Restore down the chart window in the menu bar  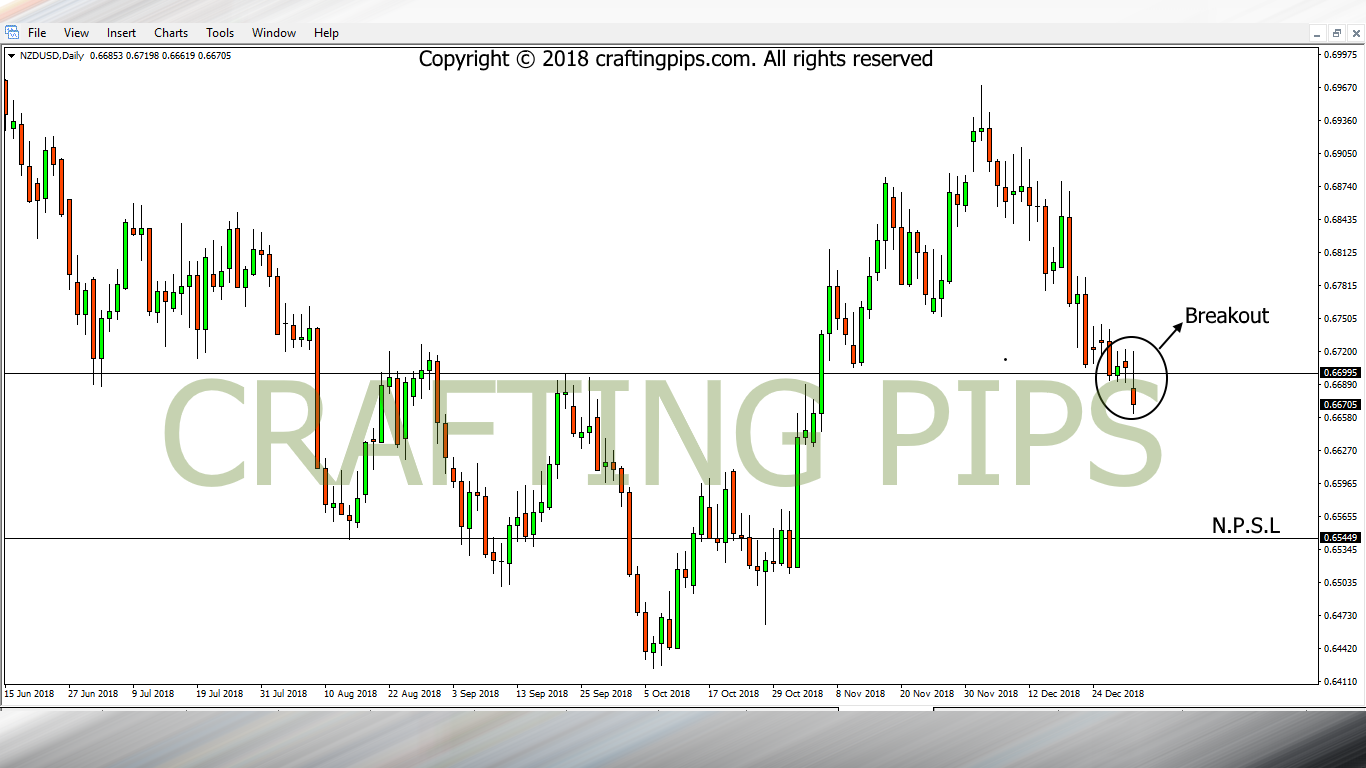(1337, 33)
